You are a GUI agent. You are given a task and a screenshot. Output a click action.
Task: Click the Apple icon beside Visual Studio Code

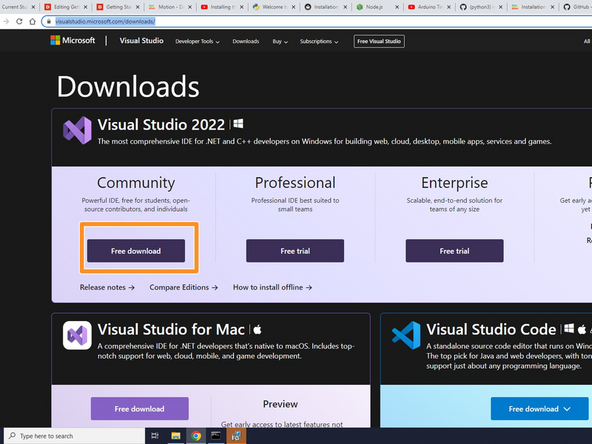pyautogui.click(x=582, y=329)
